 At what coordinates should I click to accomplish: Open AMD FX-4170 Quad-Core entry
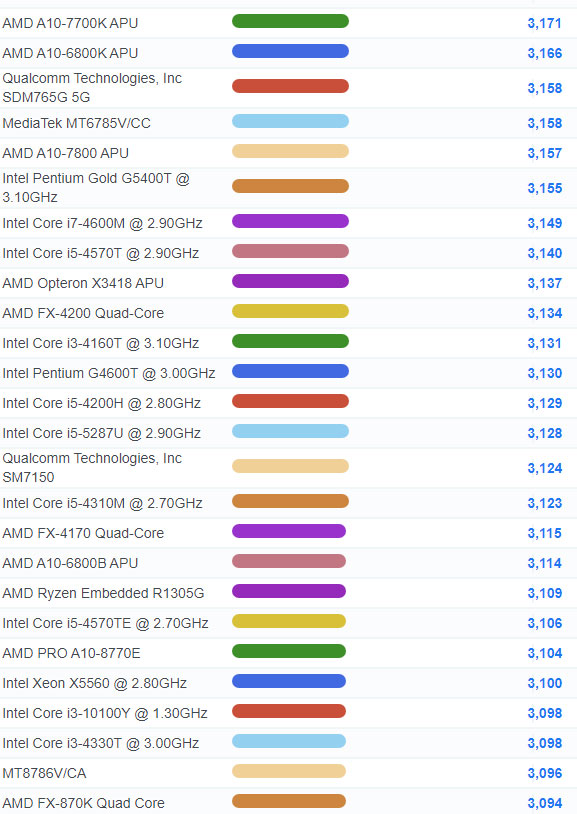pos(83,534)
